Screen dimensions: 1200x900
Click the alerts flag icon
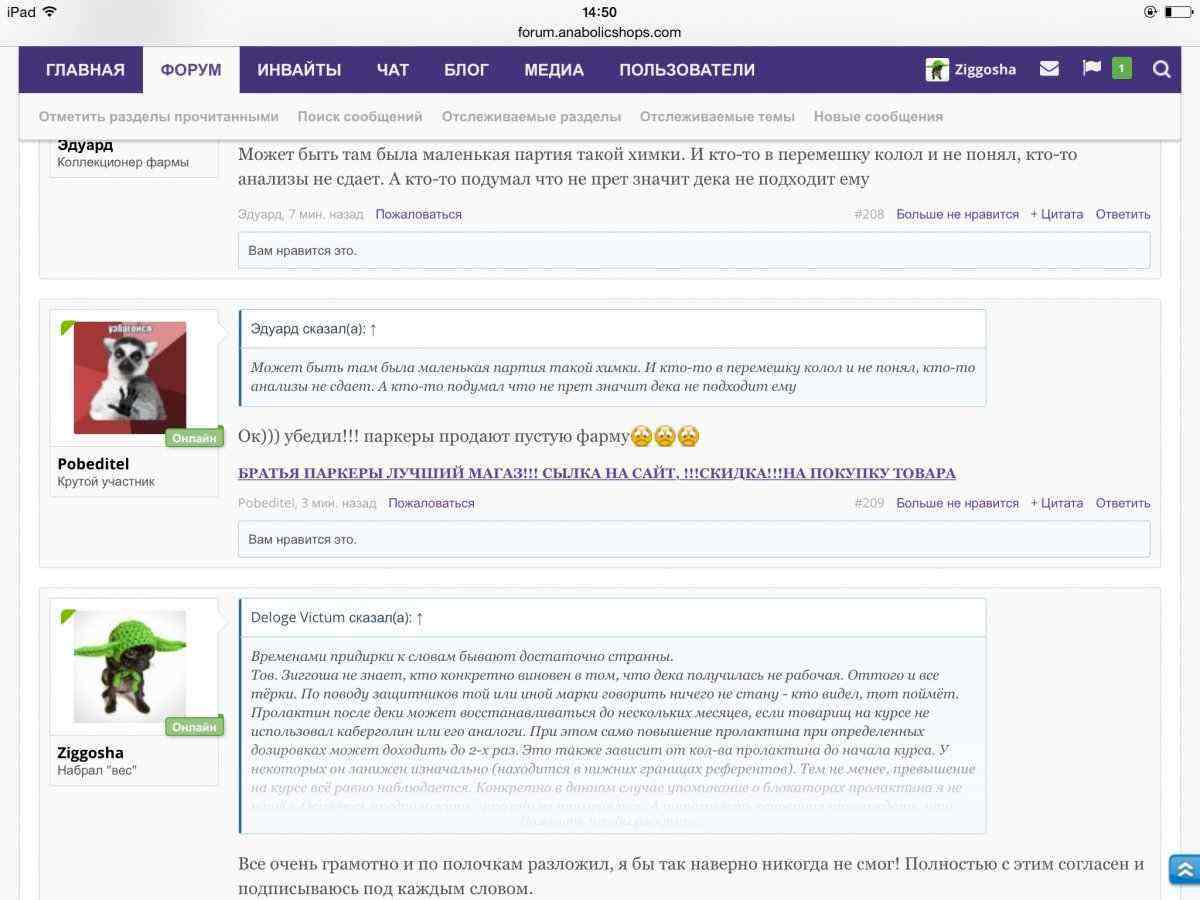point(1091,69)
